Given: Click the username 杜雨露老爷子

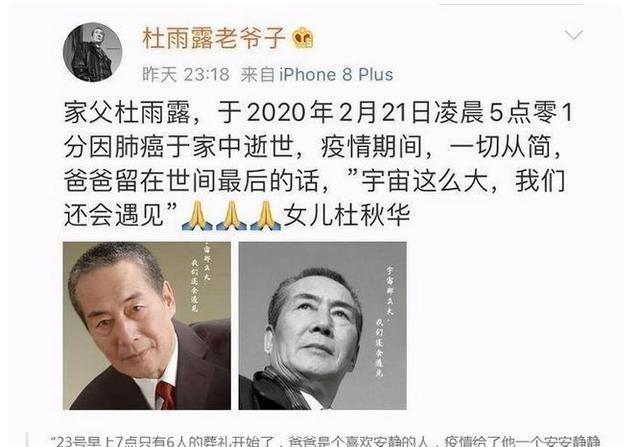Looking at the screenshot, I should pos(214,38).
